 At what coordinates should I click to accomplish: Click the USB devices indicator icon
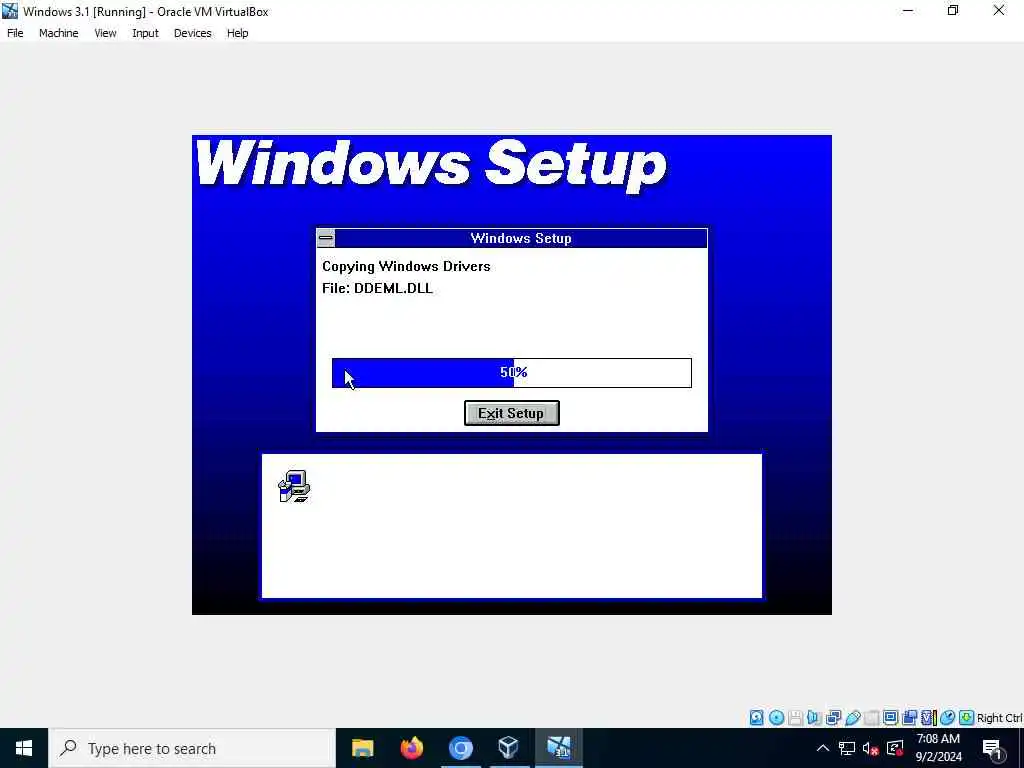pos(853,718)
